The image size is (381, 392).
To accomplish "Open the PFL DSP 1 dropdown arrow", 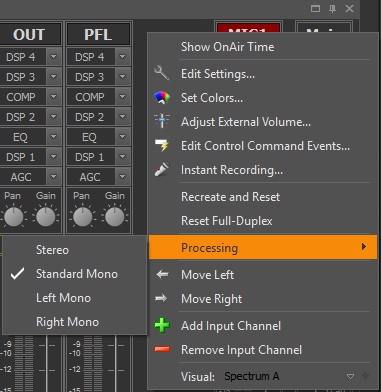I will (x=123, y=157).
